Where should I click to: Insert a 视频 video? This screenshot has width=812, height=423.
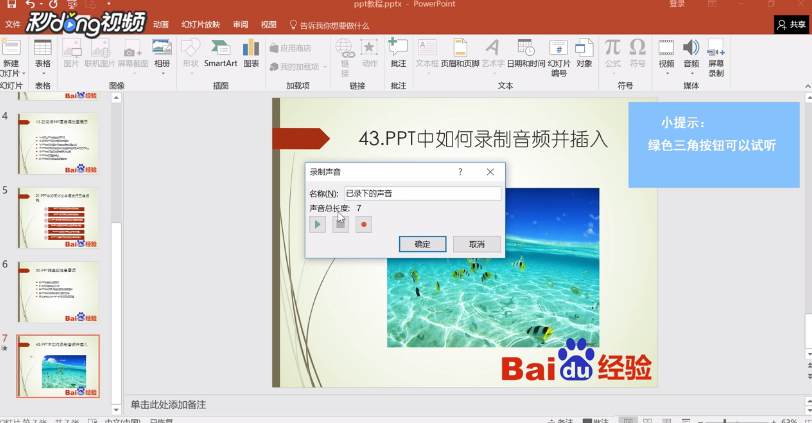tap(666, 56)
